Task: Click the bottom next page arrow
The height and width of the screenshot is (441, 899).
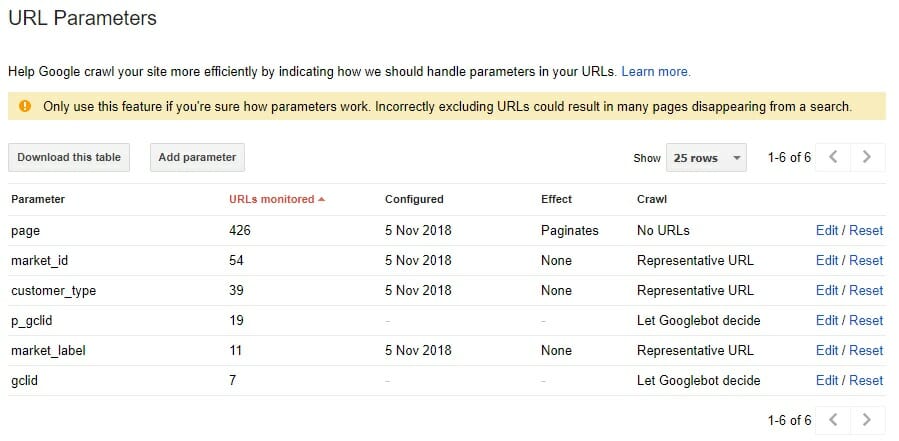Action: click(867, 420)
